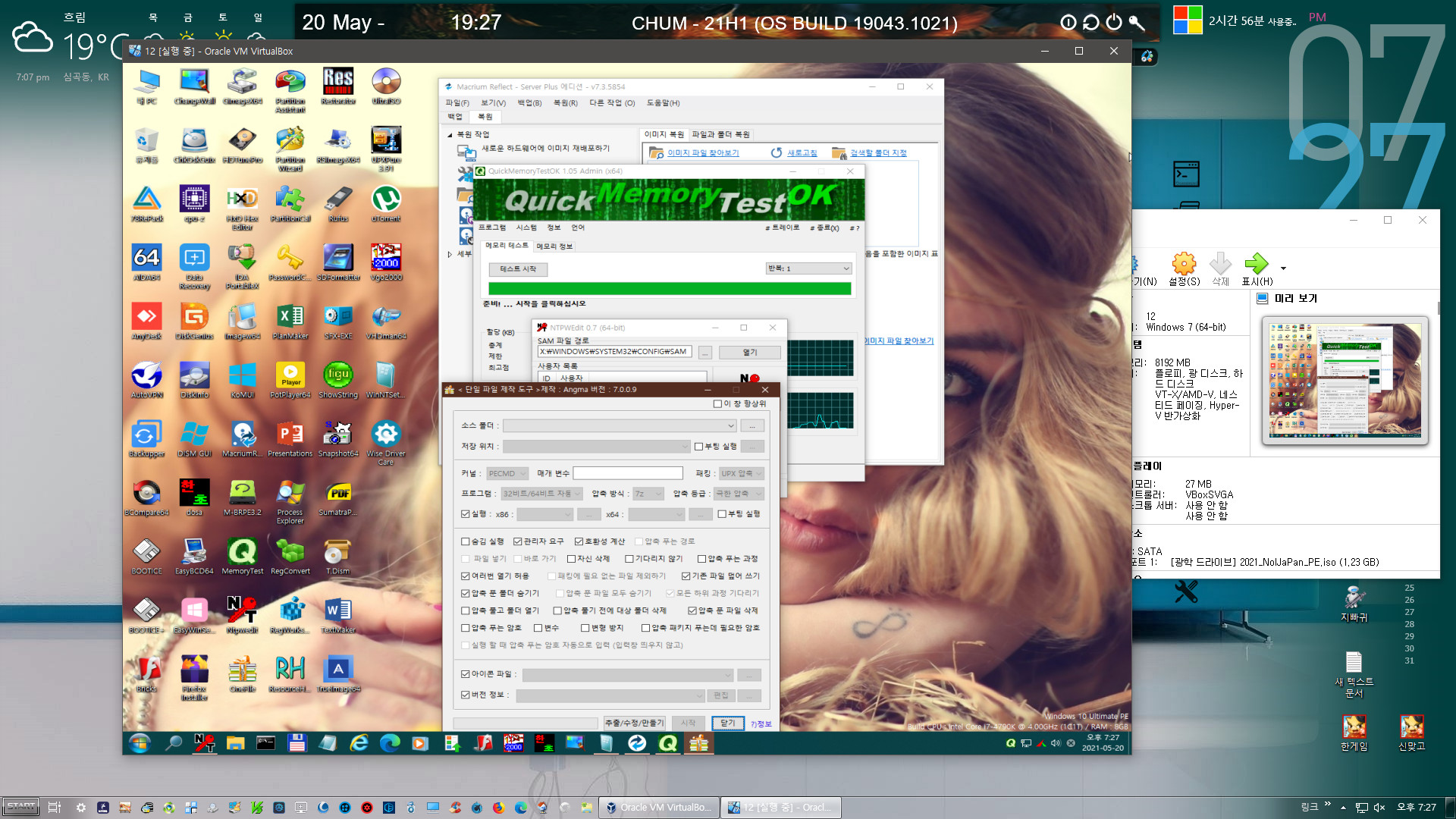Check the '자신 삭제' option
Viewport: 1456px width, 819px height.
coord(572,559)
